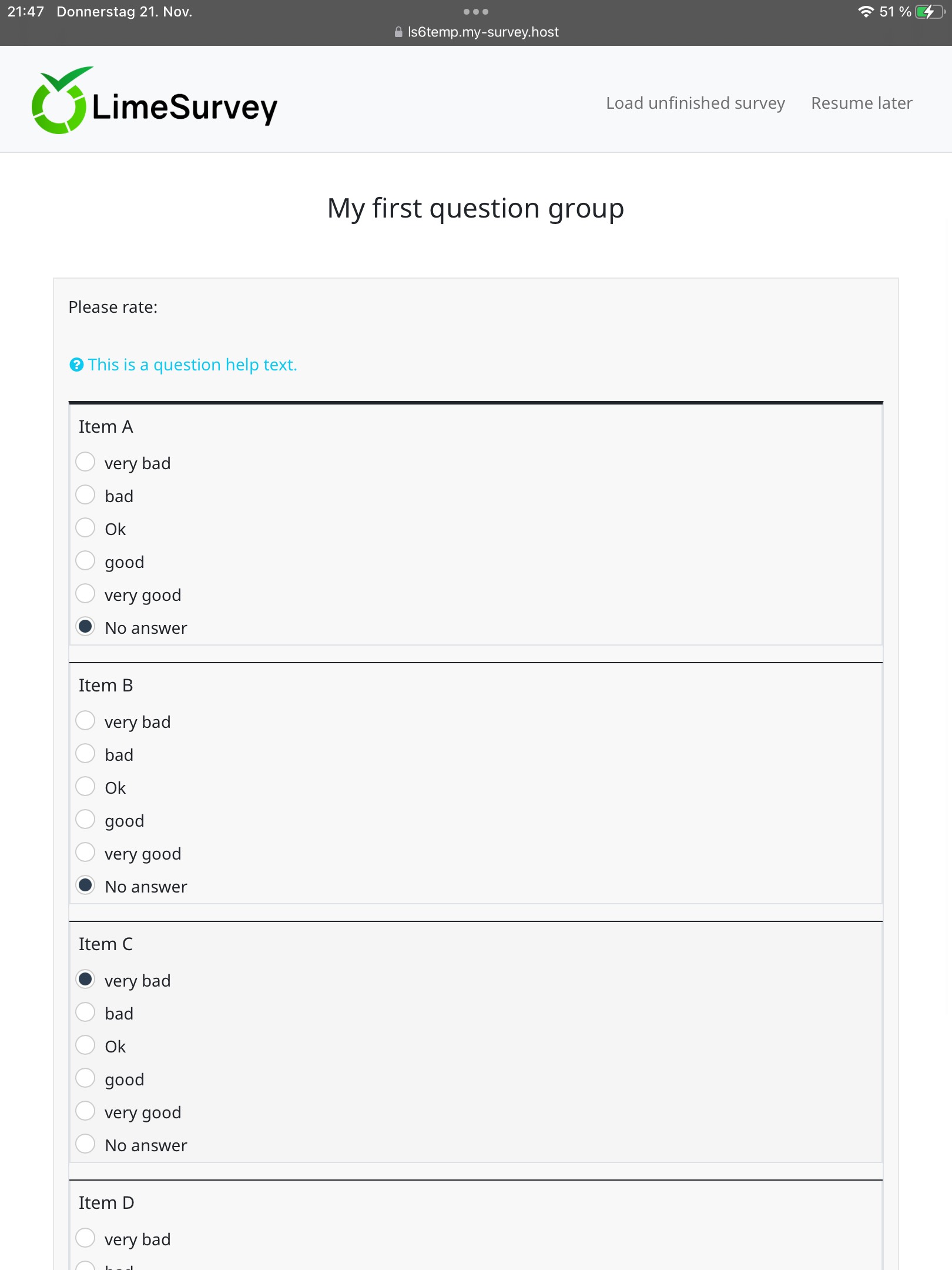
Task: Tap the ls6temp.my-survey.host address bar
Action: click(482, 32)
